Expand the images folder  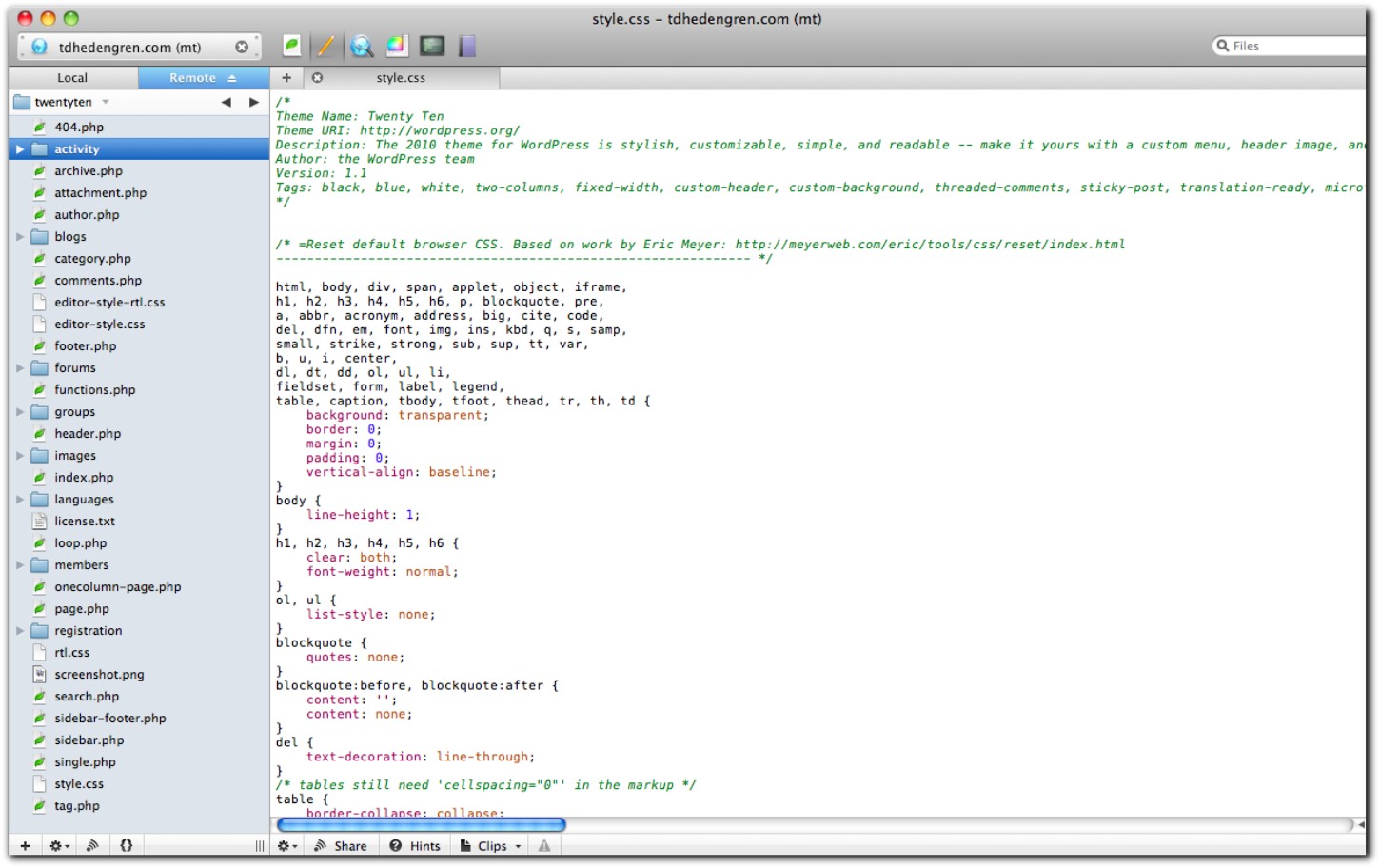[x=20, y=456]
